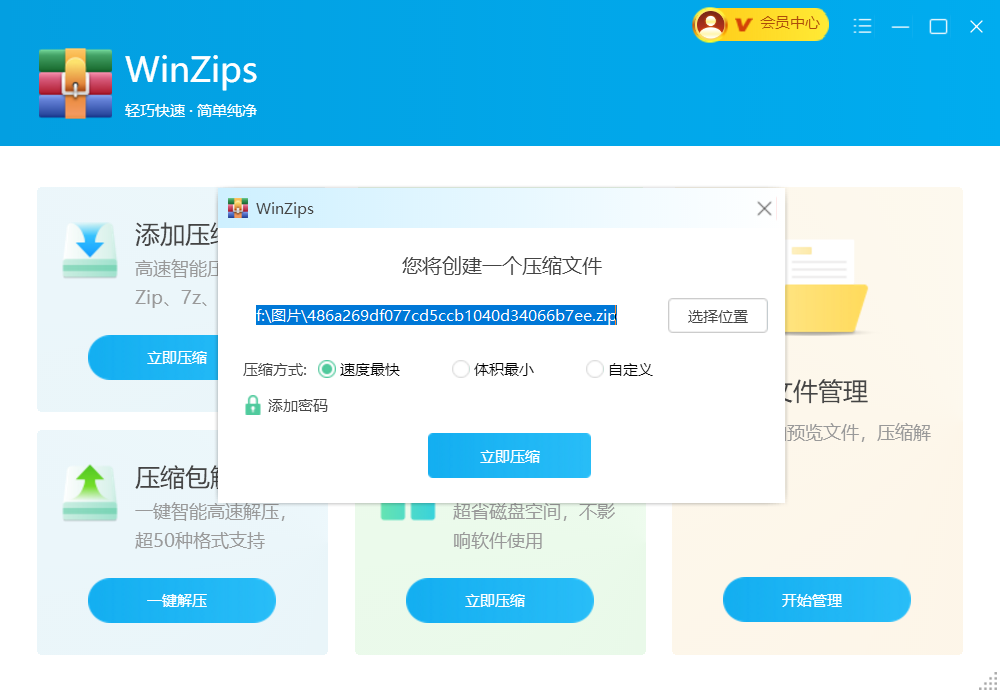Click the WinZips icon in the dialog title bar
Screen dimensions: 1000x691
tap(237, 208)
